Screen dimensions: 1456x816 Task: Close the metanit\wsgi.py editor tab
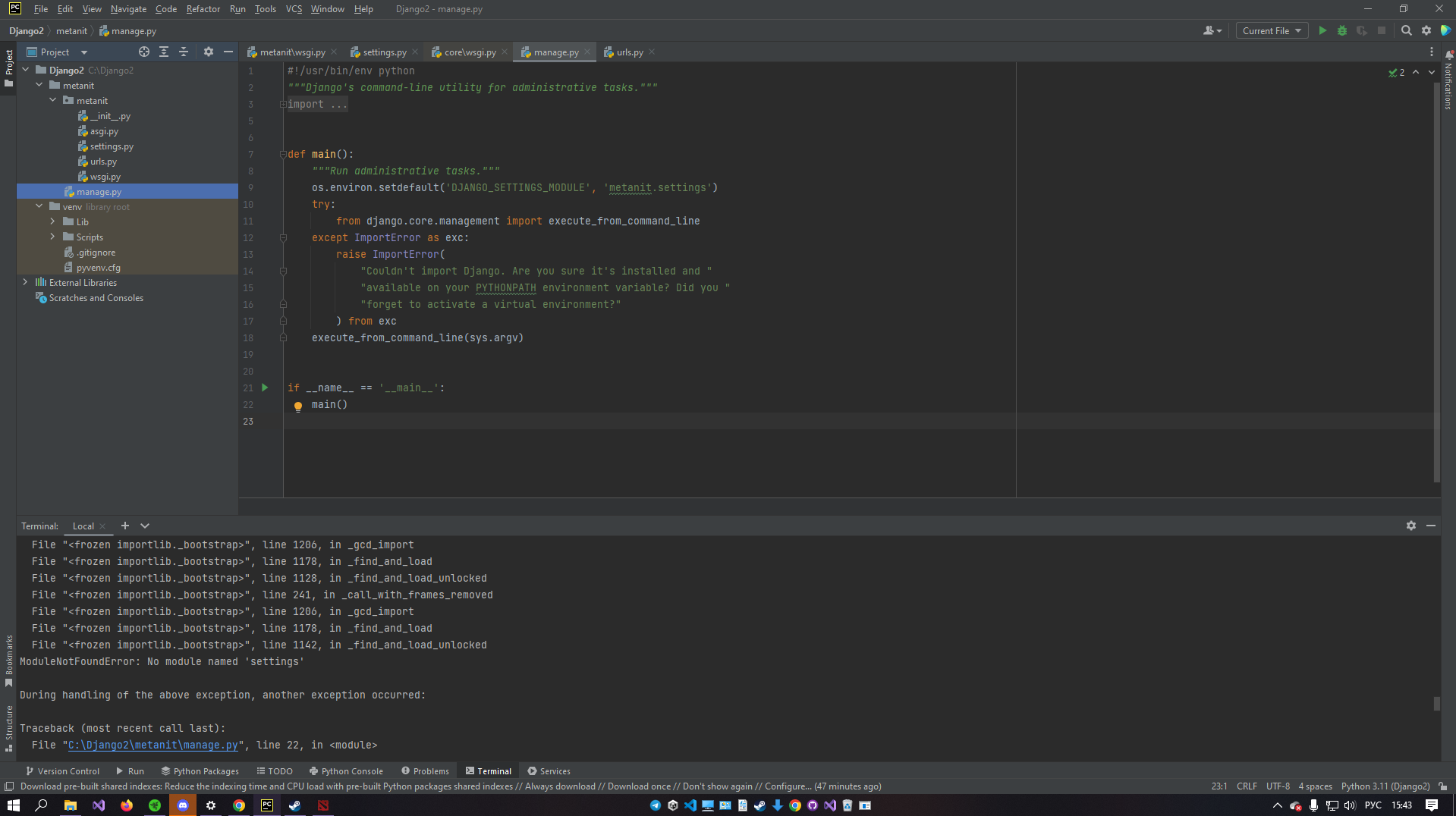(334, 52)
